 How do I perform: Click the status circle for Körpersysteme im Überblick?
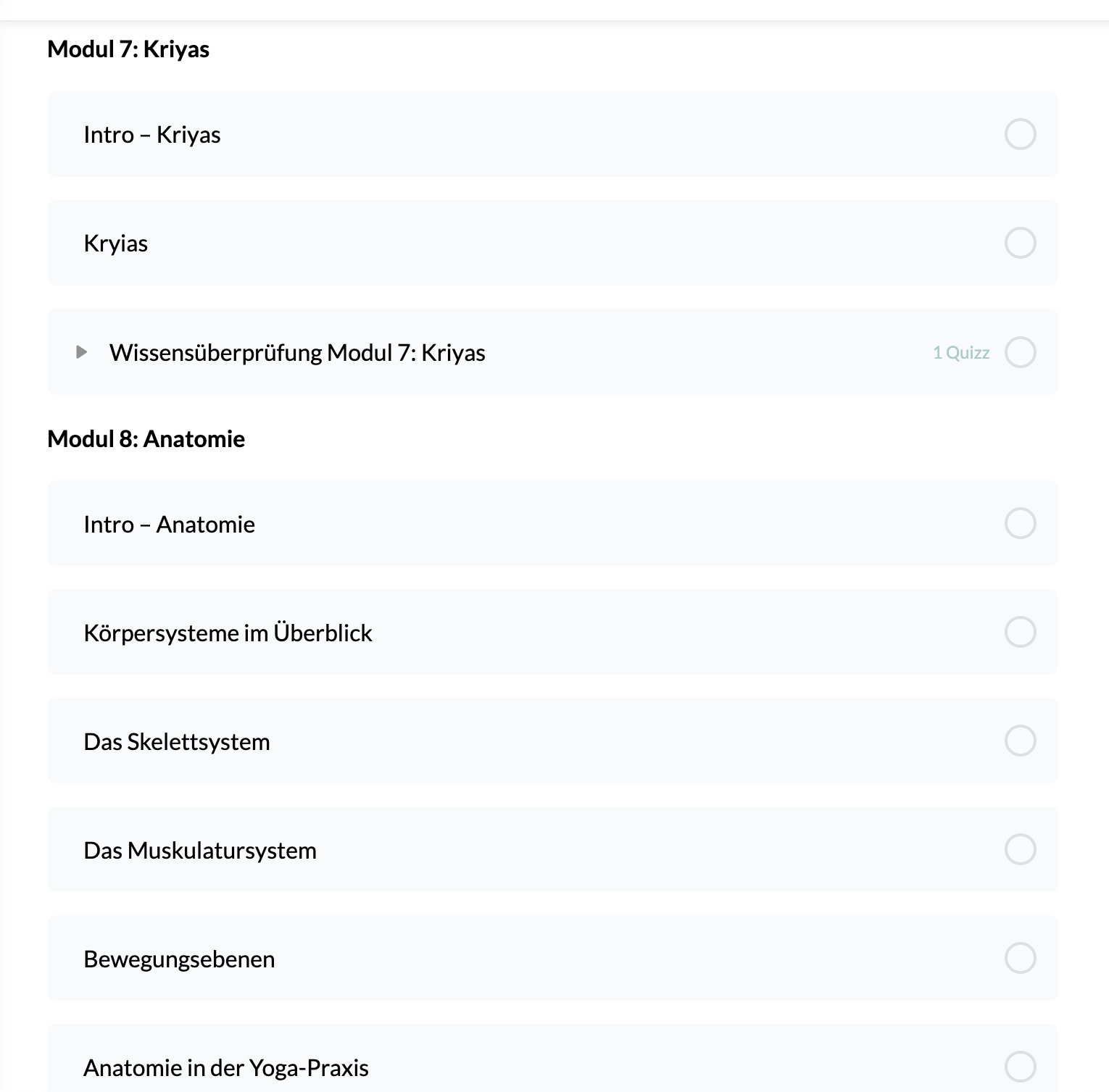pos(1020,632)
